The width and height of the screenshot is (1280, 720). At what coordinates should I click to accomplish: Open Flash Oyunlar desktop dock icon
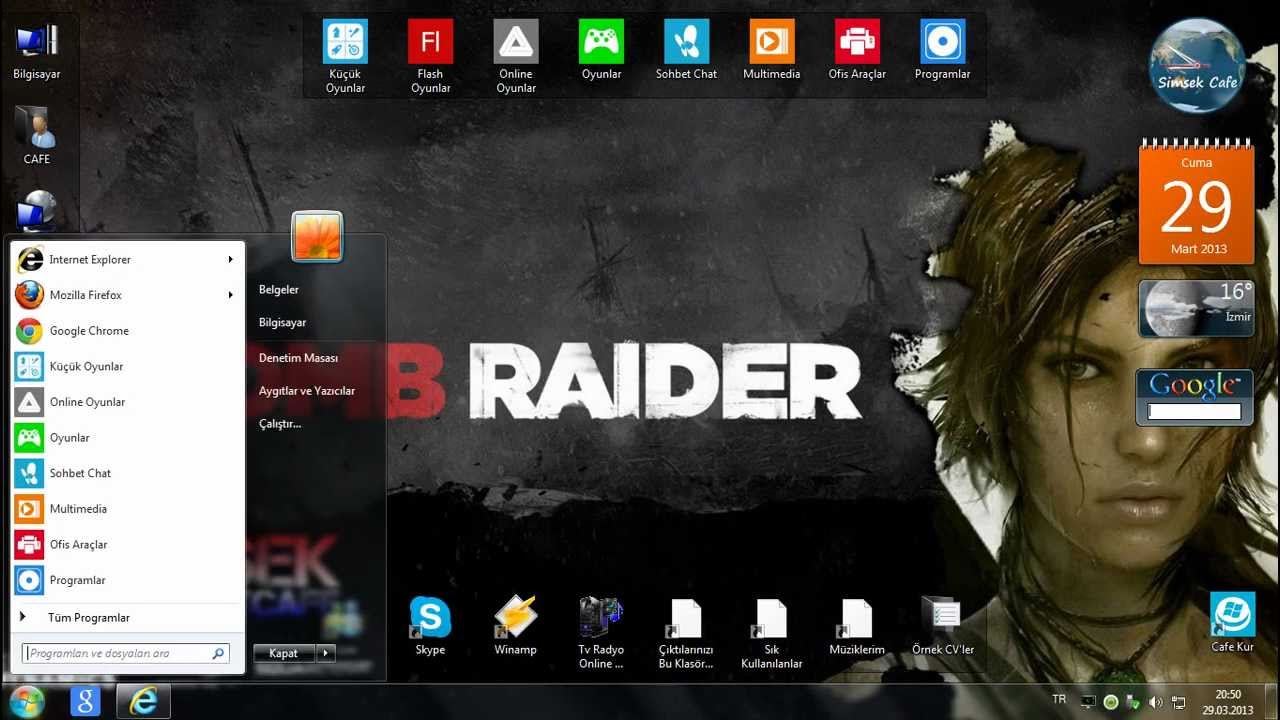[431, 56]
